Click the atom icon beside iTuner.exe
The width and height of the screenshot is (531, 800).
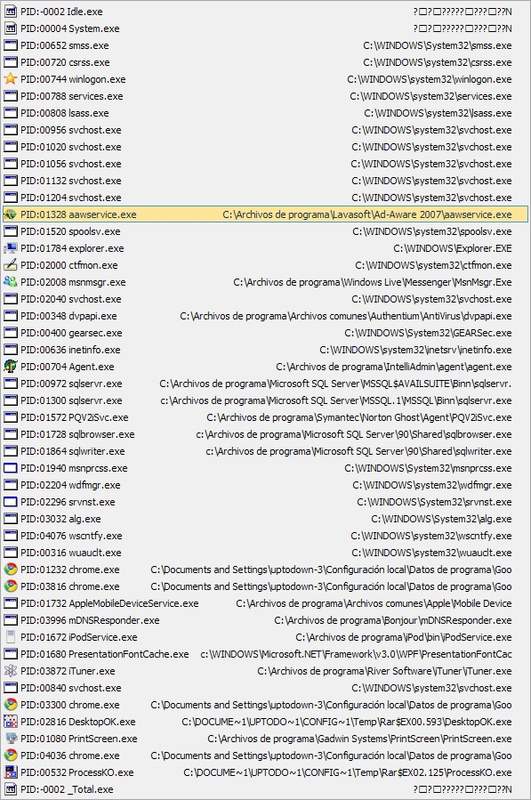(10, 671)
